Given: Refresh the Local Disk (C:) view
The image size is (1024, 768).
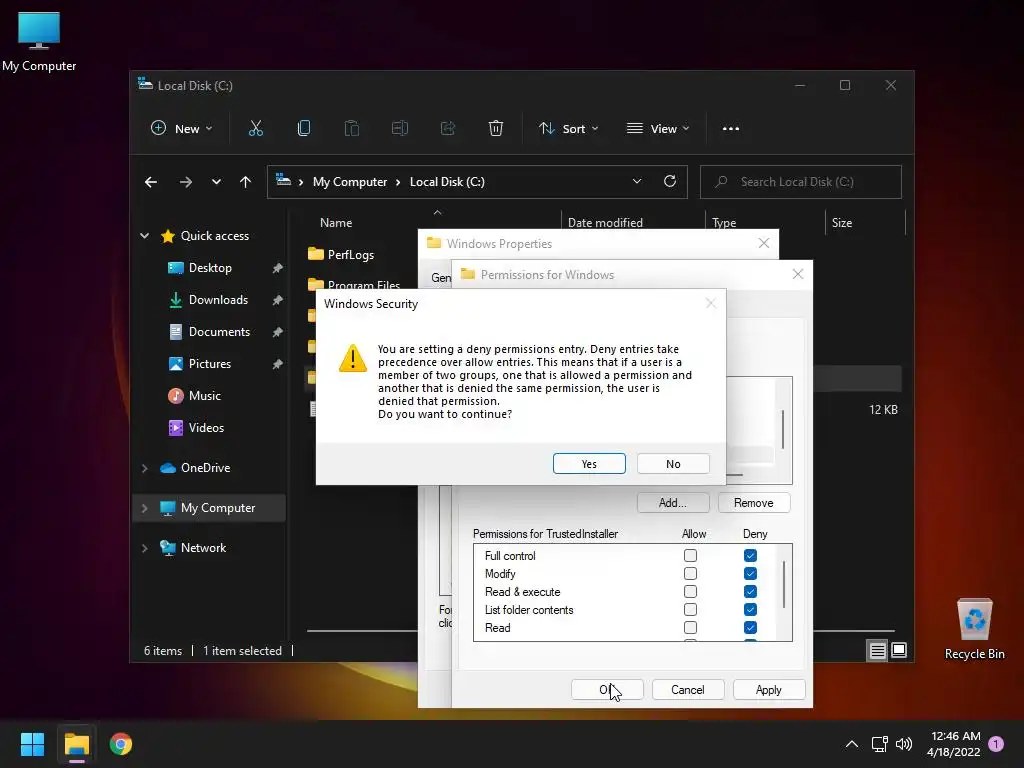Looking at the screenshot, I should pyautogui.click(x=669, y=182).
